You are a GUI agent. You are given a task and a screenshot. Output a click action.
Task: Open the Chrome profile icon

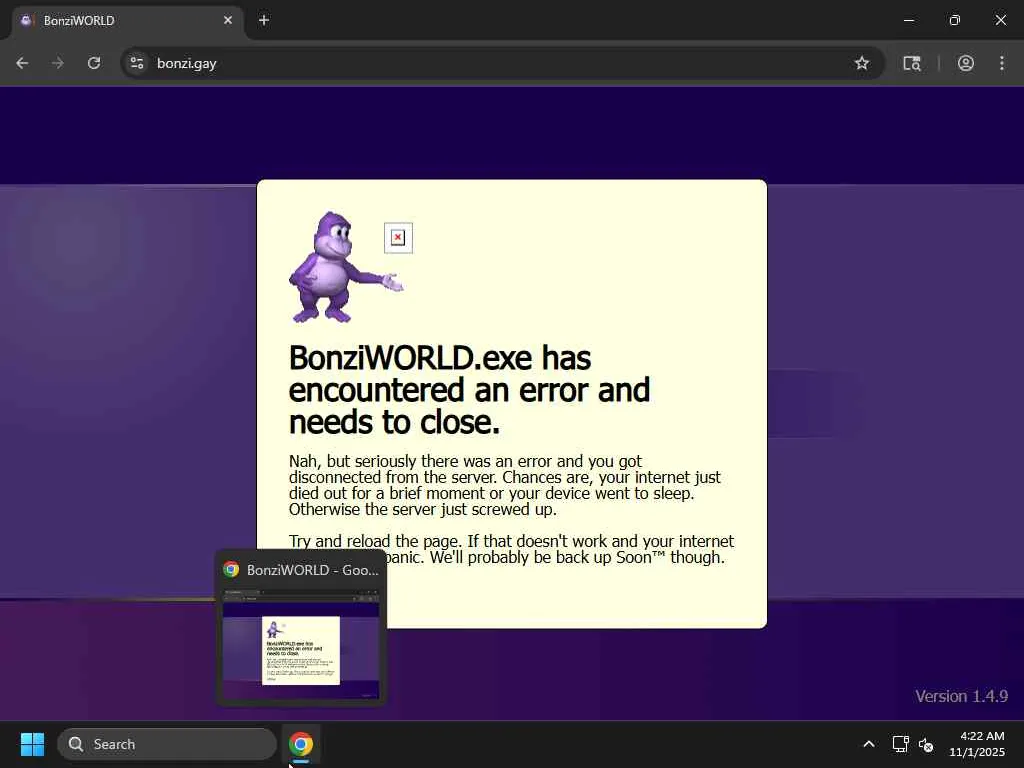(965, 63)
